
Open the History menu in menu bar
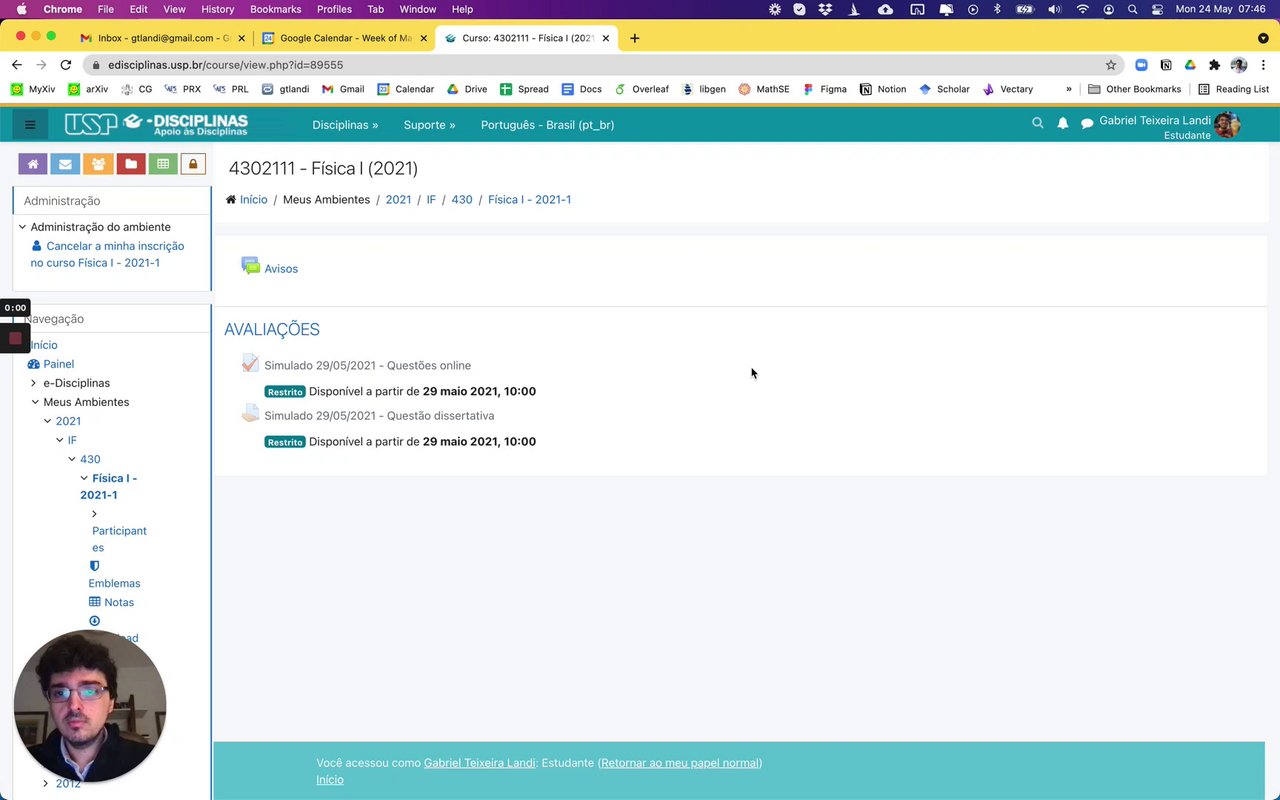[x=217, y=9]
